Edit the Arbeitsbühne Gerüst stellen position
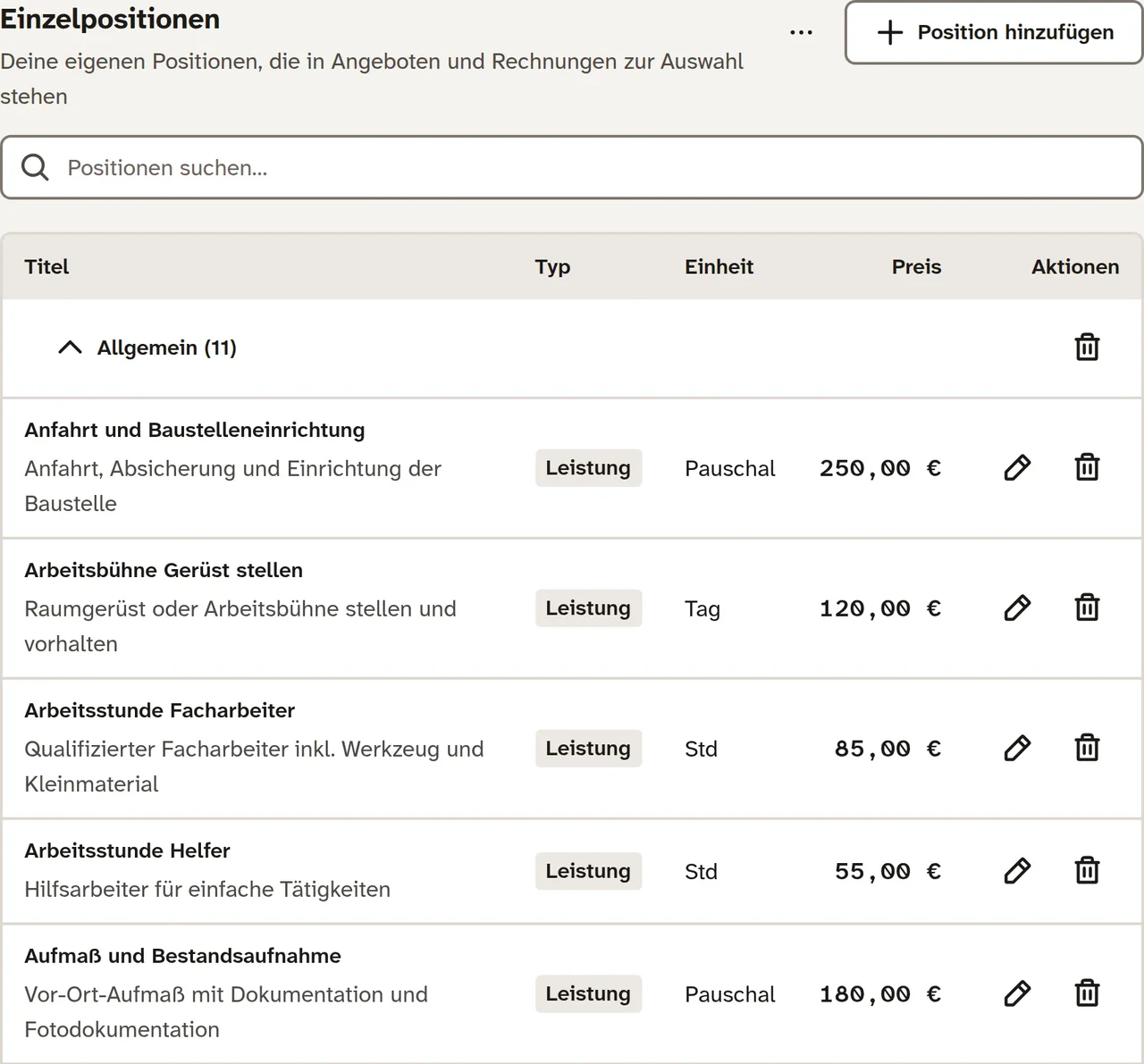1144x1064 pixels. tap(1017, 608)
